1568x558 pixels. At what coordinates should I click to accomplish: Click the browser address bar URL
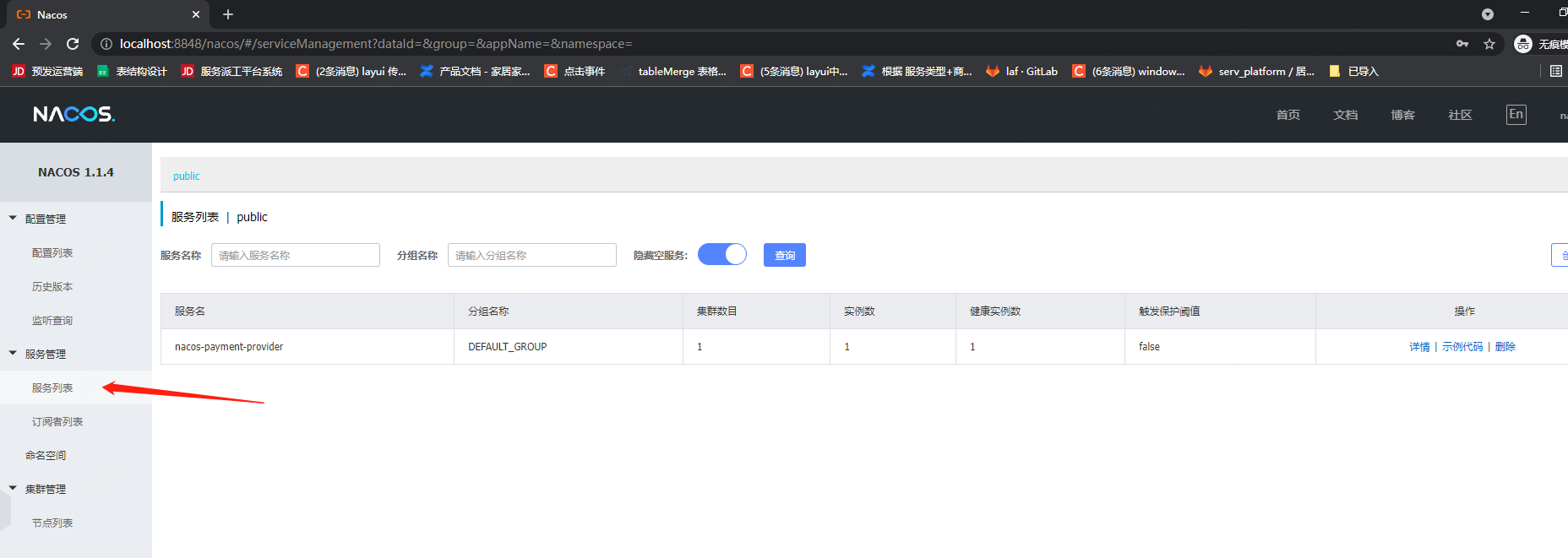(x=376, y=44)
